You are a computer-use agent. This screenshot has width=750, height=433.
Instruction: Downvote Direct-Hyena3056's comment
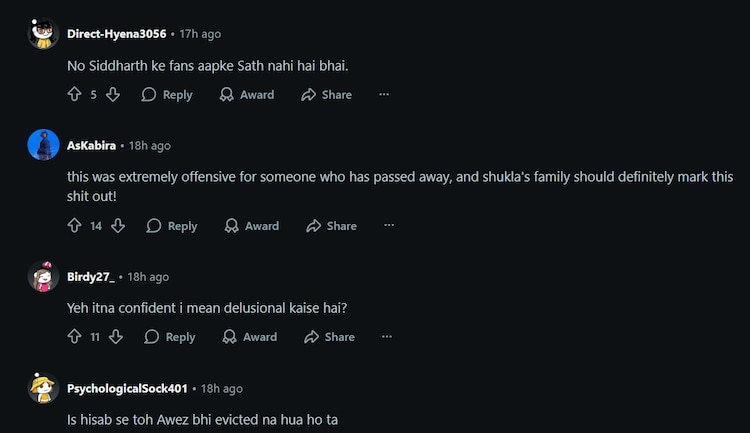coord(113,94)
